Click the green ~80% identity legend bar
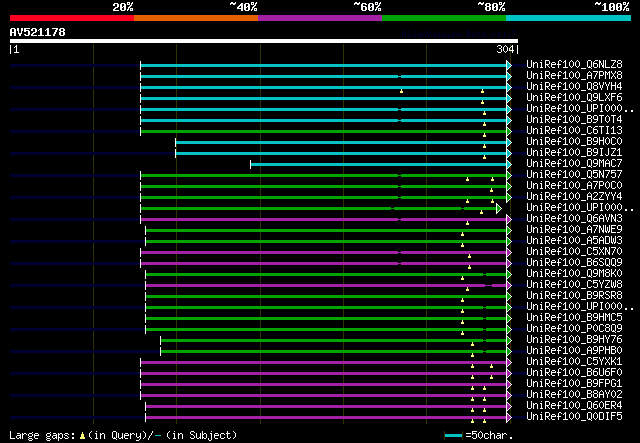 444,18
